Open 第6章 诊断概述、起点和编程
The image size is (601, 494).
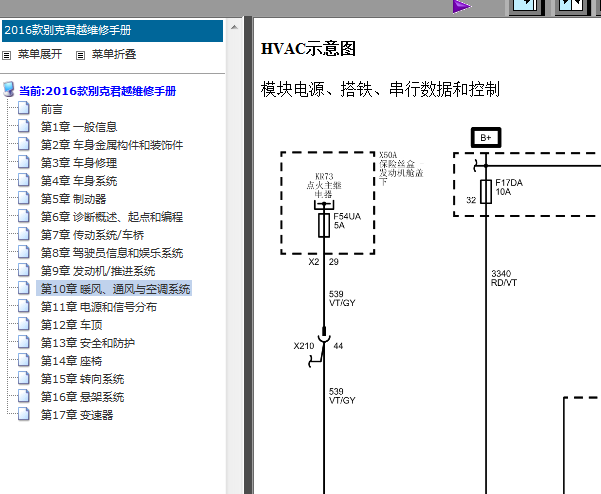pyautogui.click(x=112, y=217)
